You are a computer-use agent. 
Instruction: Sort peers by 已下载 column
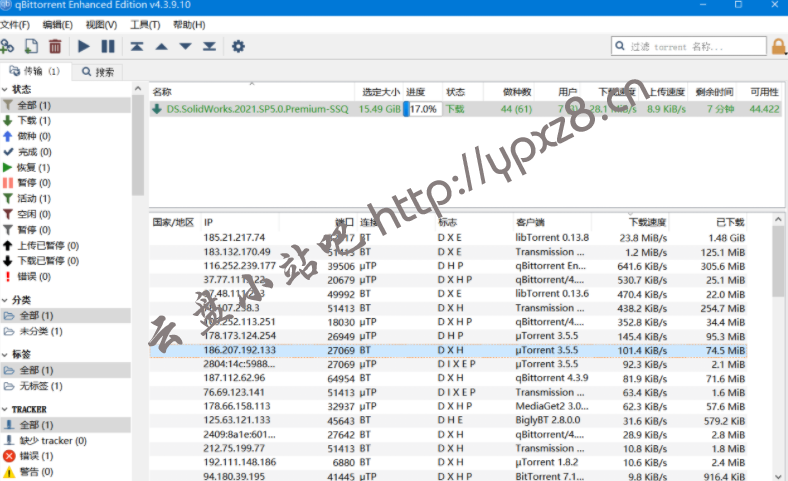pyautogui.click(x=709, y=223)
